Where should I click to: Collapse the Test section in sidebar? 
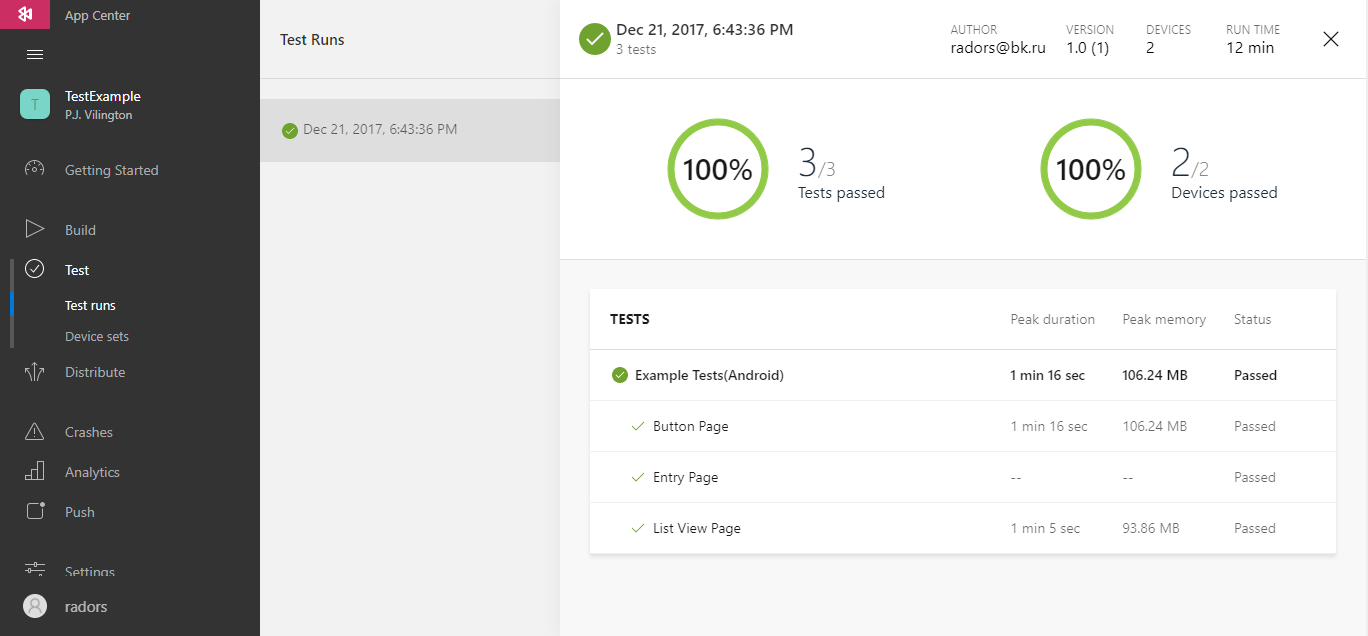[76, 270]
